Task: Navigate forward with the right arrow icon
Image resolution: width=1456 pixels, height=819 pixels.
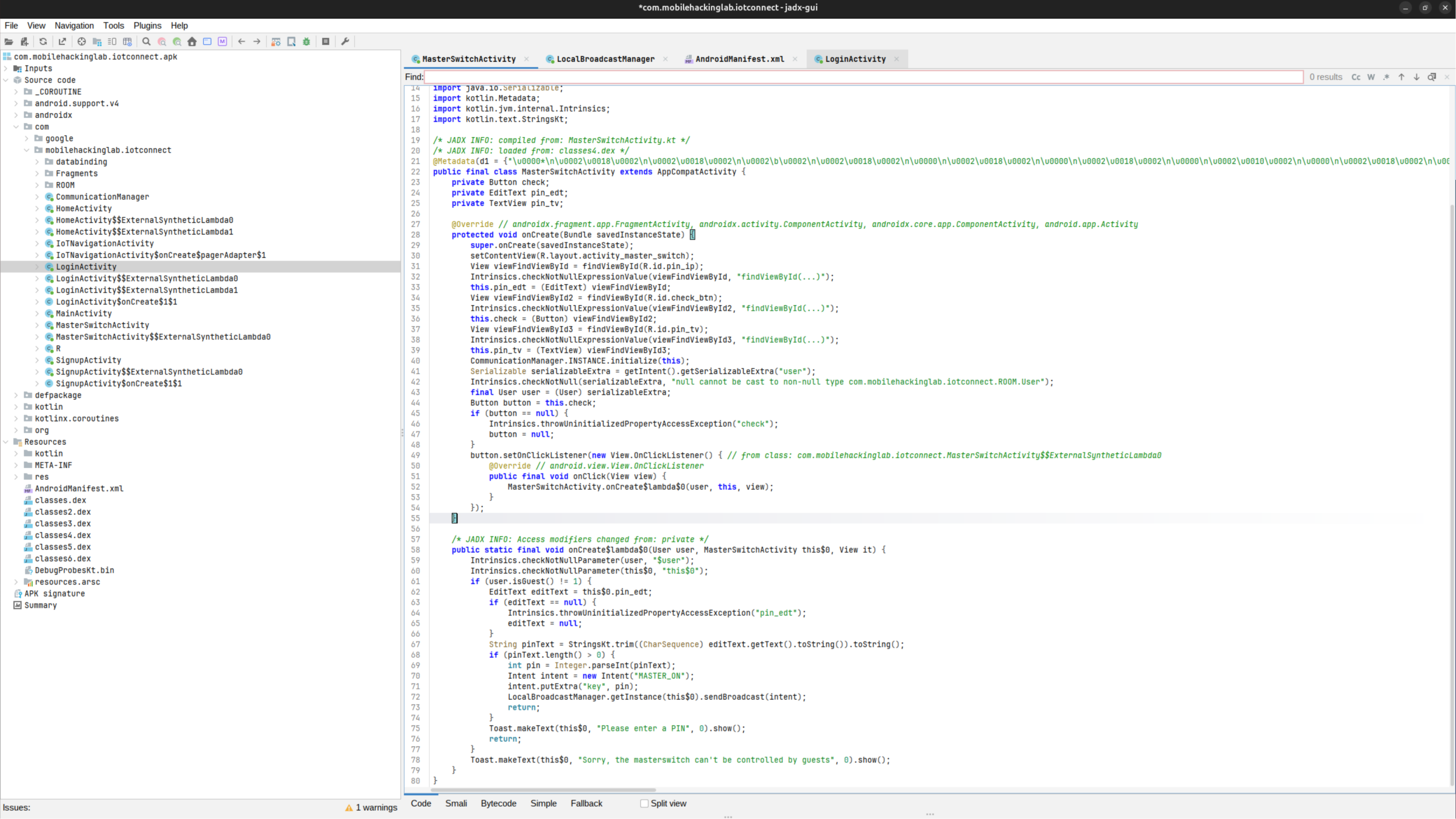Action: (257, 41)
